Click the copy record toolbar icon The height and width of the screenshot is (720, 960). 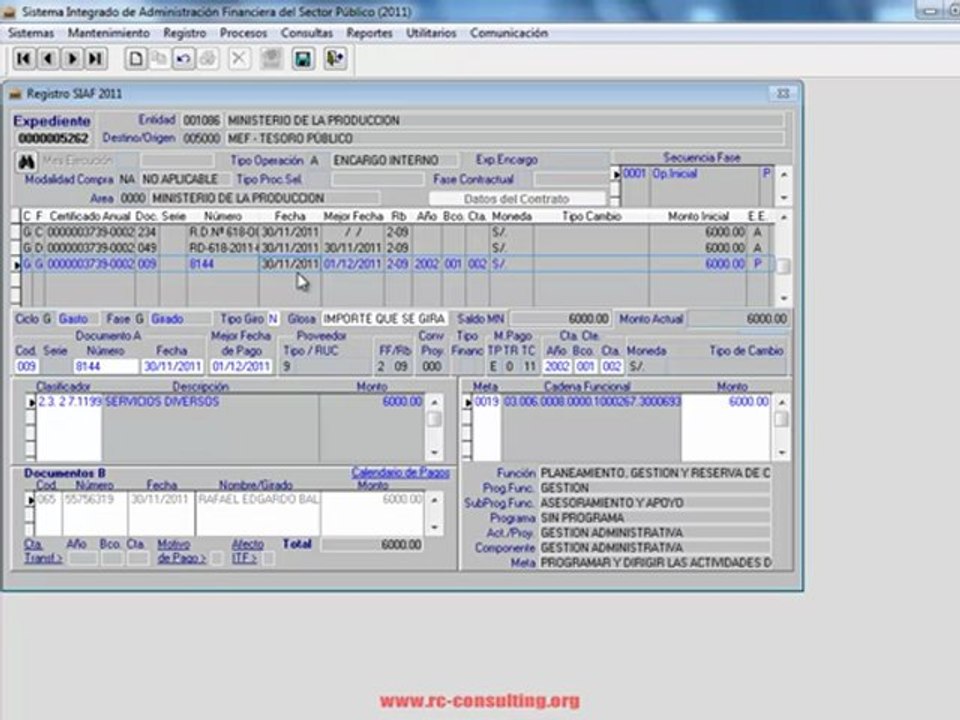[x=159, y=59]
